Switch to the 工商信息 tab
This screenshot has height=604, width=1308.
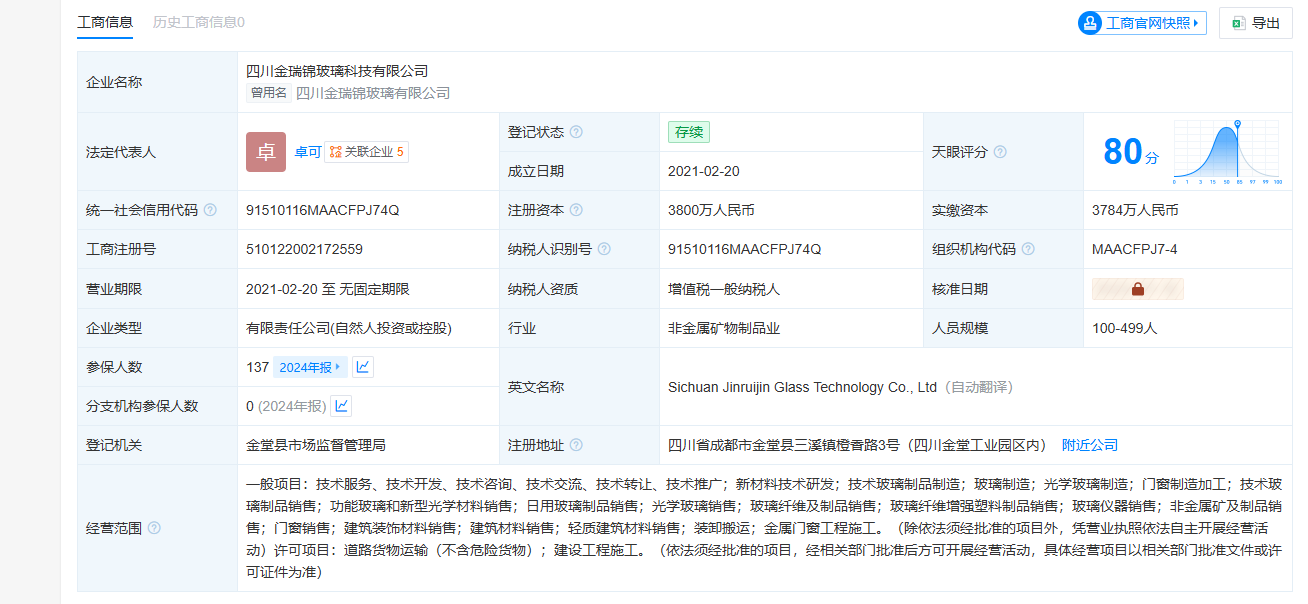pos(105,22)
